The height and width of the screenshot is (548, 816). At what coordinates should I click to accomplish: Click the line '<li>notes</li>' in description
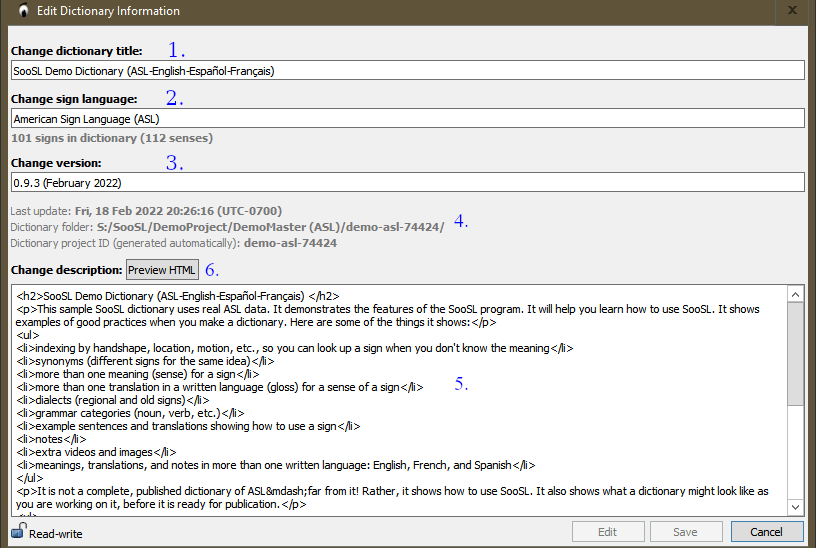(51, 439)
